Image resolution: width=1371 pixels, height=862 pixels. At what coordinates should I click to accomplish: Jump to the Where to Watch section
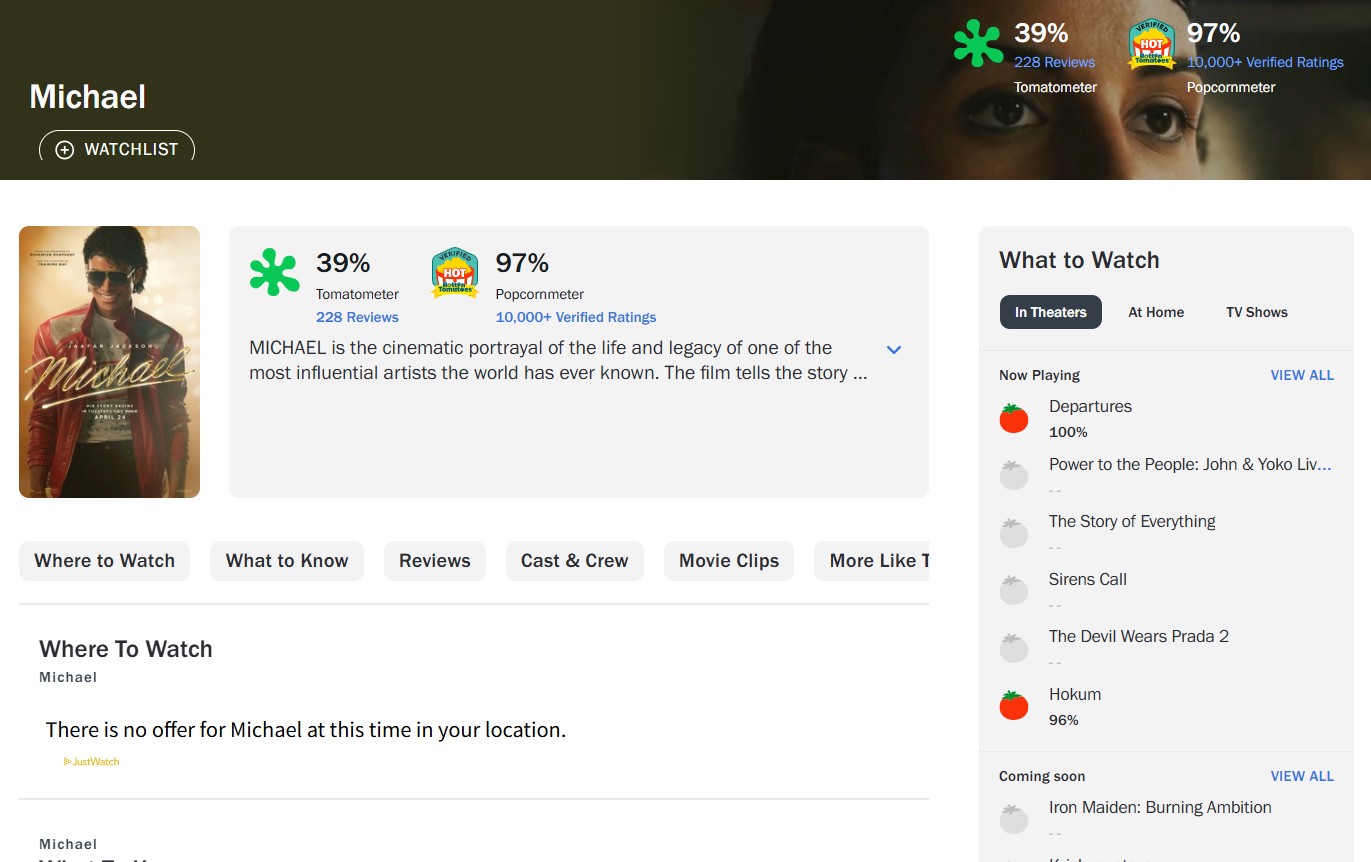click(x=105, y=561)
